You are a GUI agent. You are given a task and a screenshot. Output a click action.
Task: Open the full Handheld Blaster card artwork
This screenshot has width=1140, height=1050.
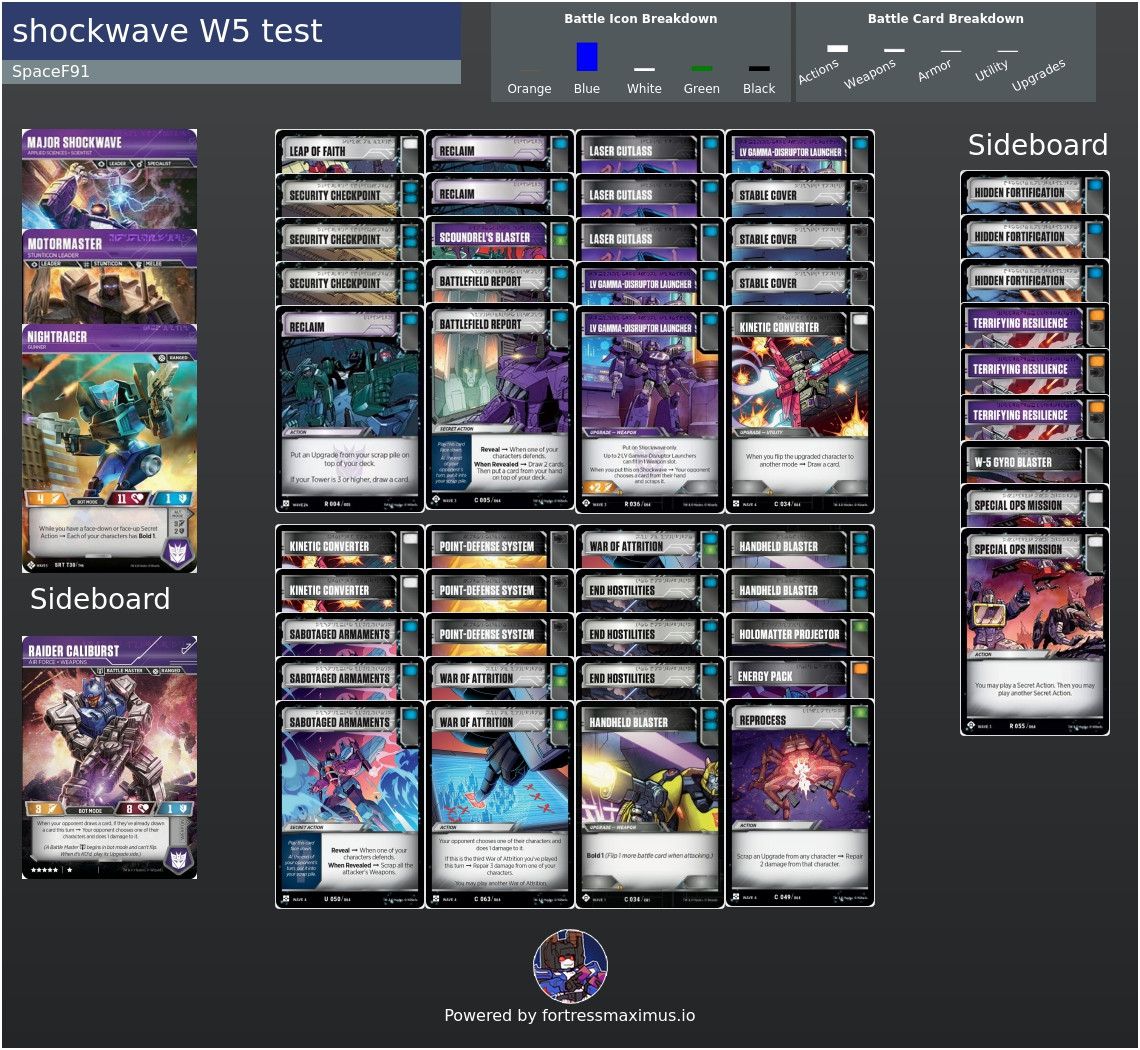(649, 778)
